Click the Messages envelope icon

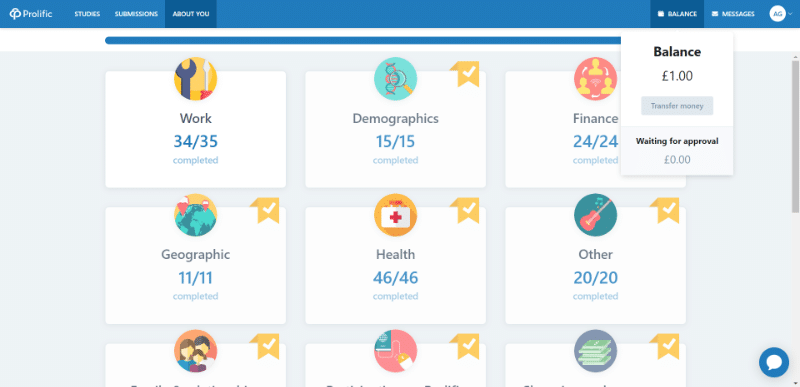pyautogui.click(x=715, y=14)
